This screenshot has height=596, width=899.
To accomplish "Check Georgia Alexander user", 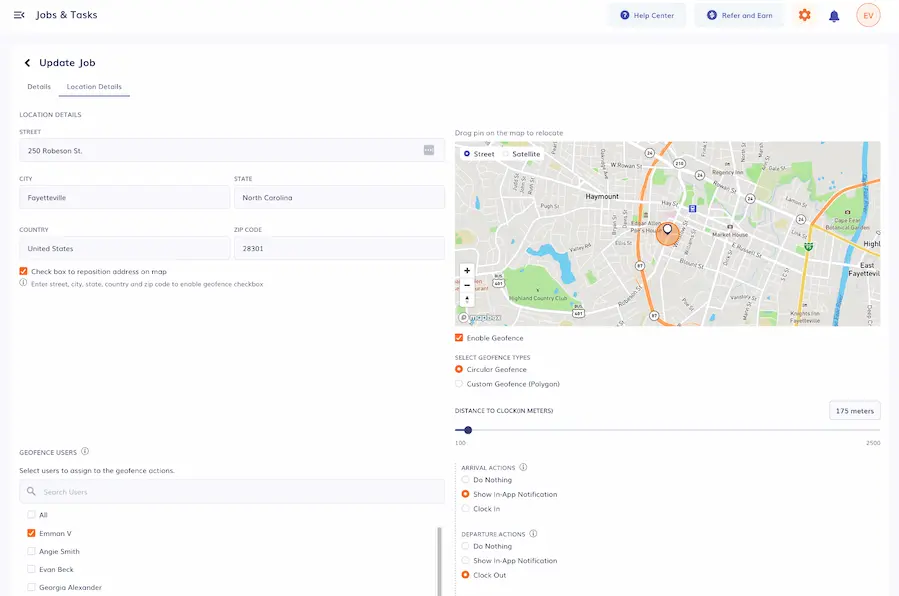I will tap(31, 587).
